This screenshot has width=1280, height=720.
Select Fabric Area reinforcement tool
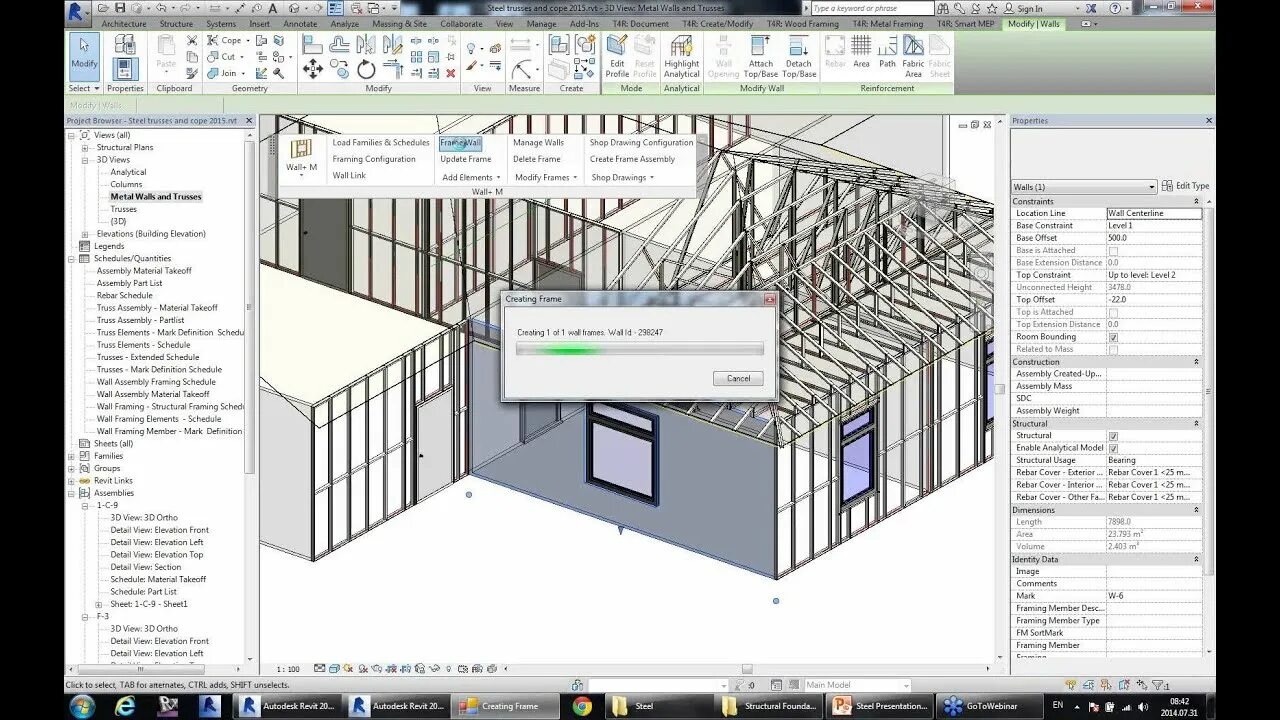pos(913,57)
